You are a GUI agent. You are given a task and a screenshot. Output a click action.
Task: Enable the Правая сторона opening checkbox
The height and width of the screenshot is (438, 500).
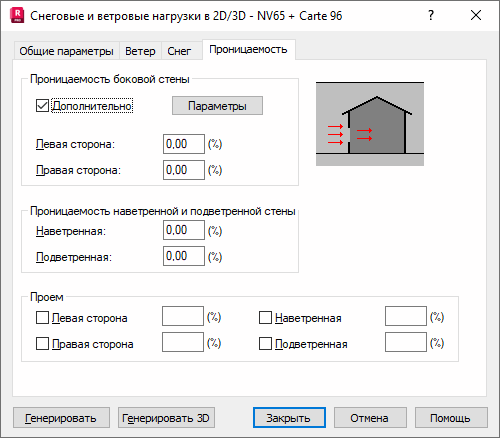coord(42,344)
